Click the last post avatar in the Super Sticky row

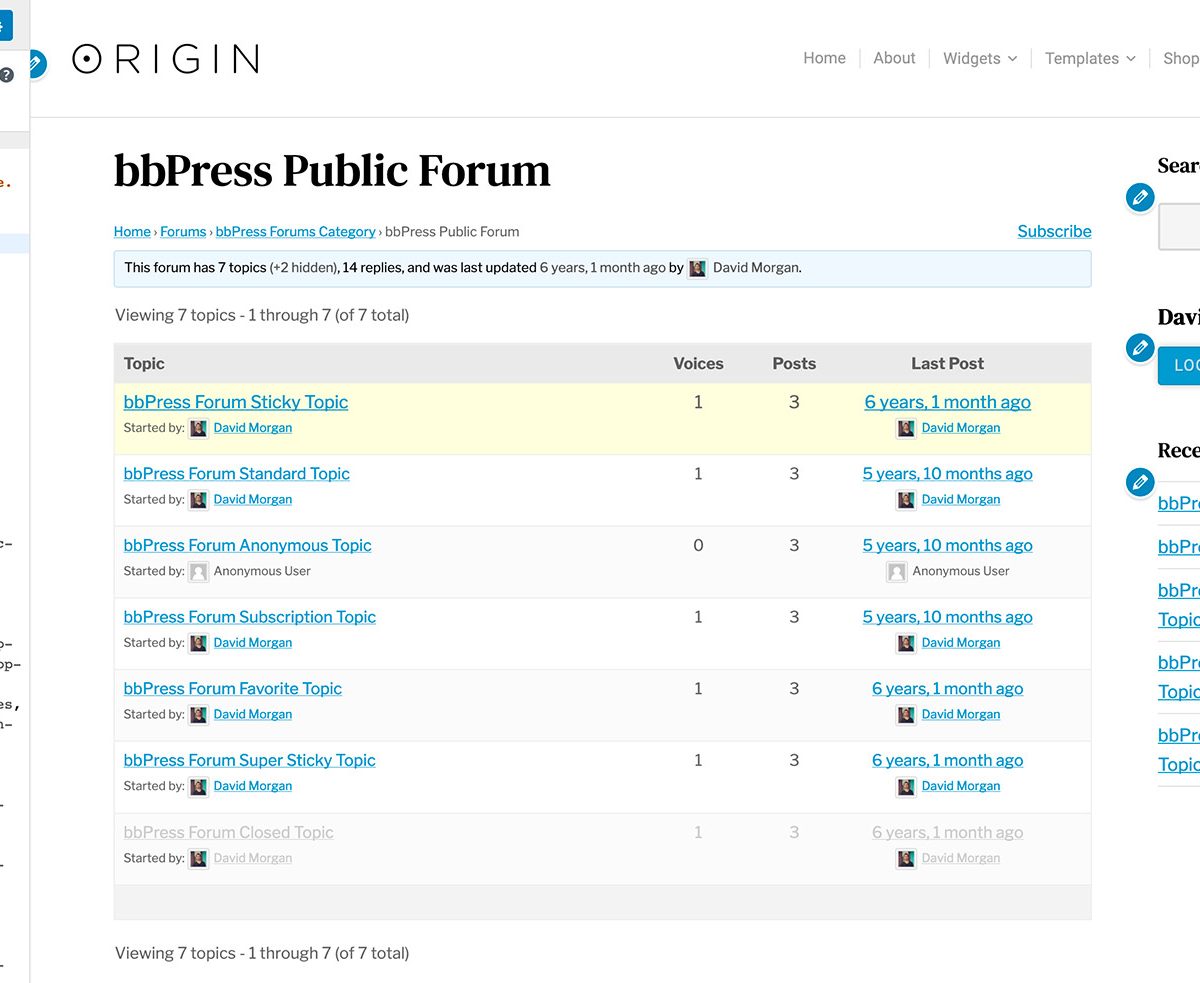click(906, 787)
